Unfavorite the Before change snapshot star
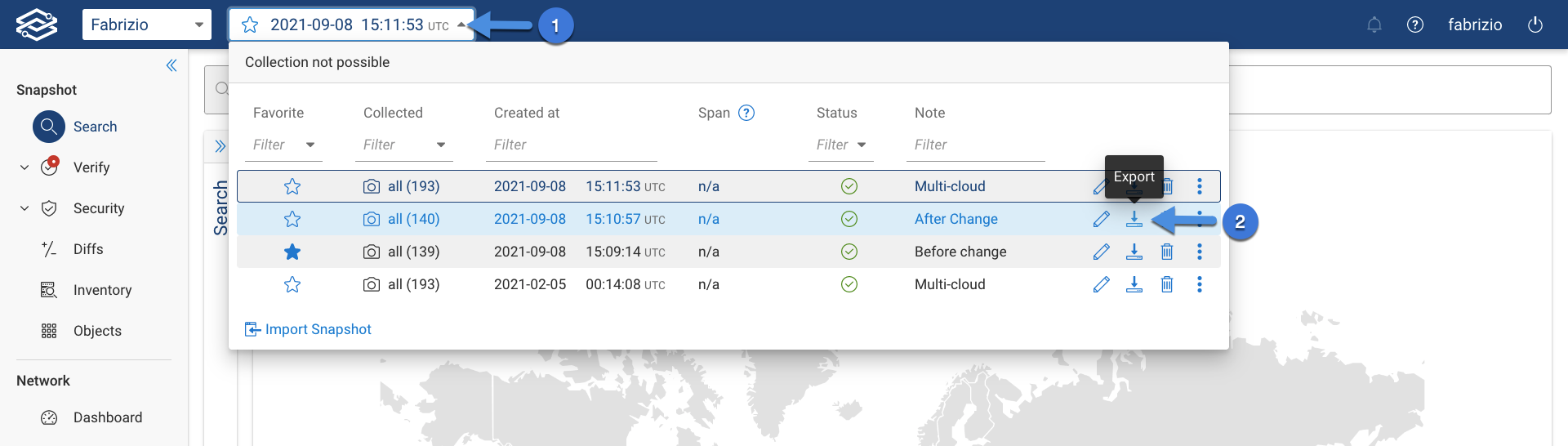This screenshot has height=446, width=1568. click(292, 252)
